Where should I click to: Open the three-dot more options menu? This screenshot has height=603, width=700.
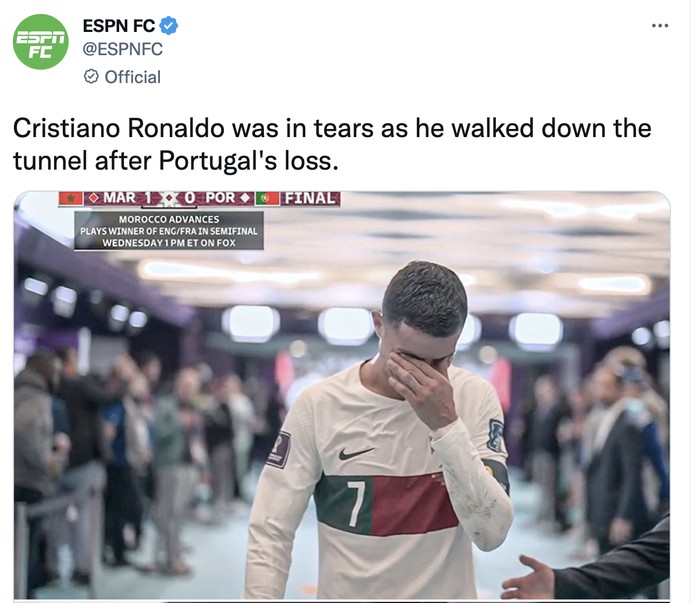[x=659, y=25]
